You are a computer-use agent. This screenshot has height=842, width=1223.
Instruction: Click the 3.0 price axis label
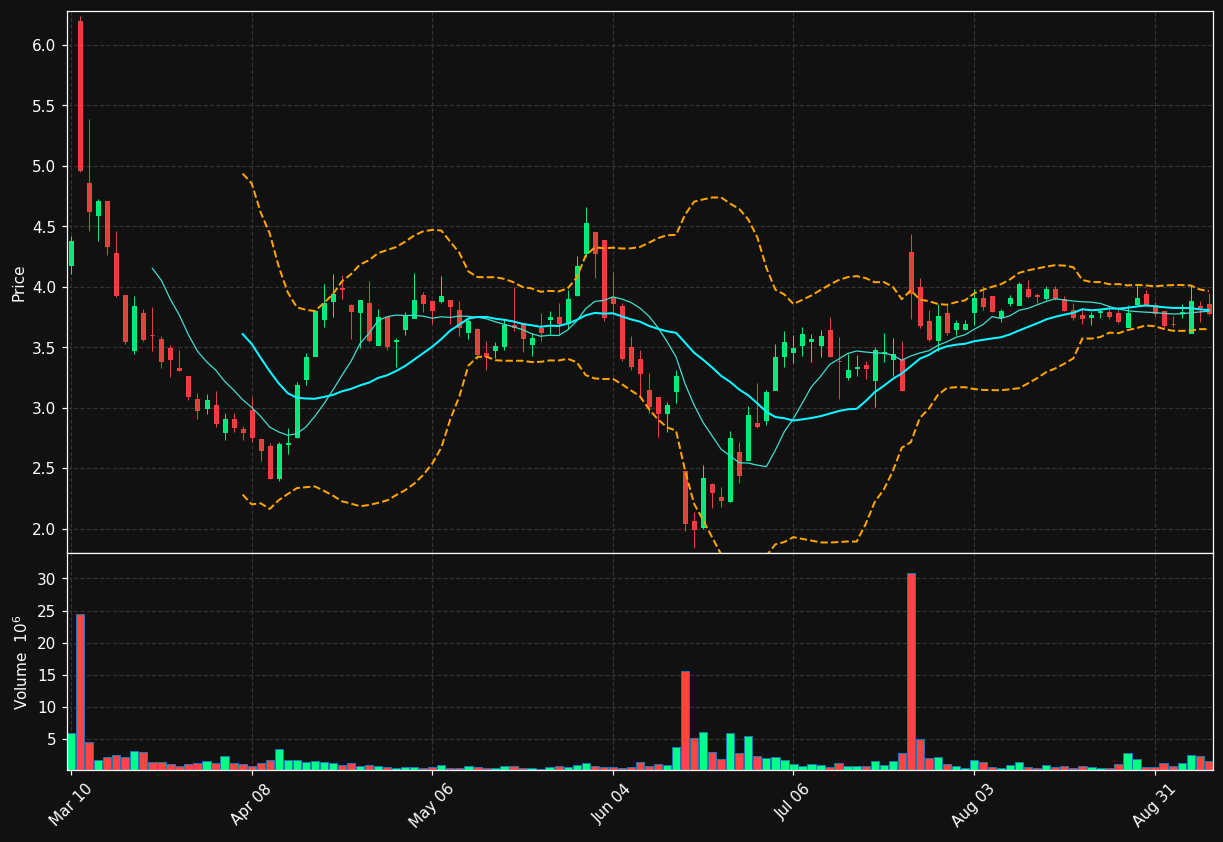(43, 408)
